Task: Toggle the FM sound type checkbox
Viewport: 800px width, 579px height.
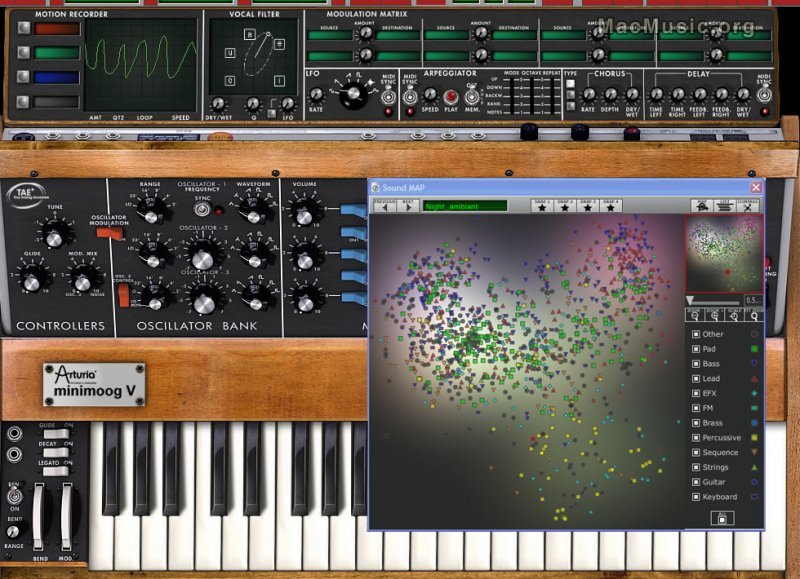Action: [x=695, y=408]
